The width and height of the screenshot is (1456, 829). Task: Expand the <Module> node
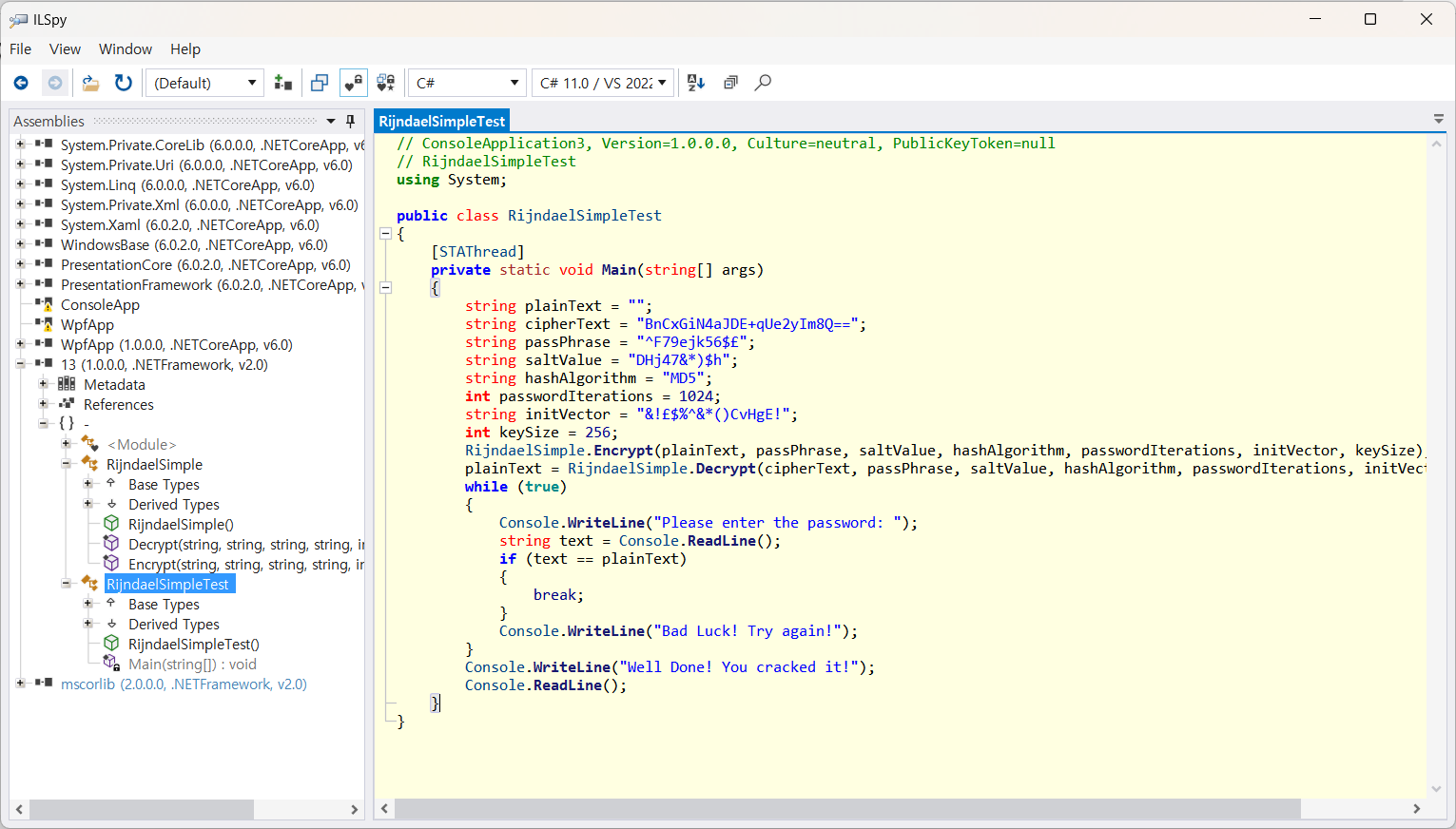coord(66,444)
